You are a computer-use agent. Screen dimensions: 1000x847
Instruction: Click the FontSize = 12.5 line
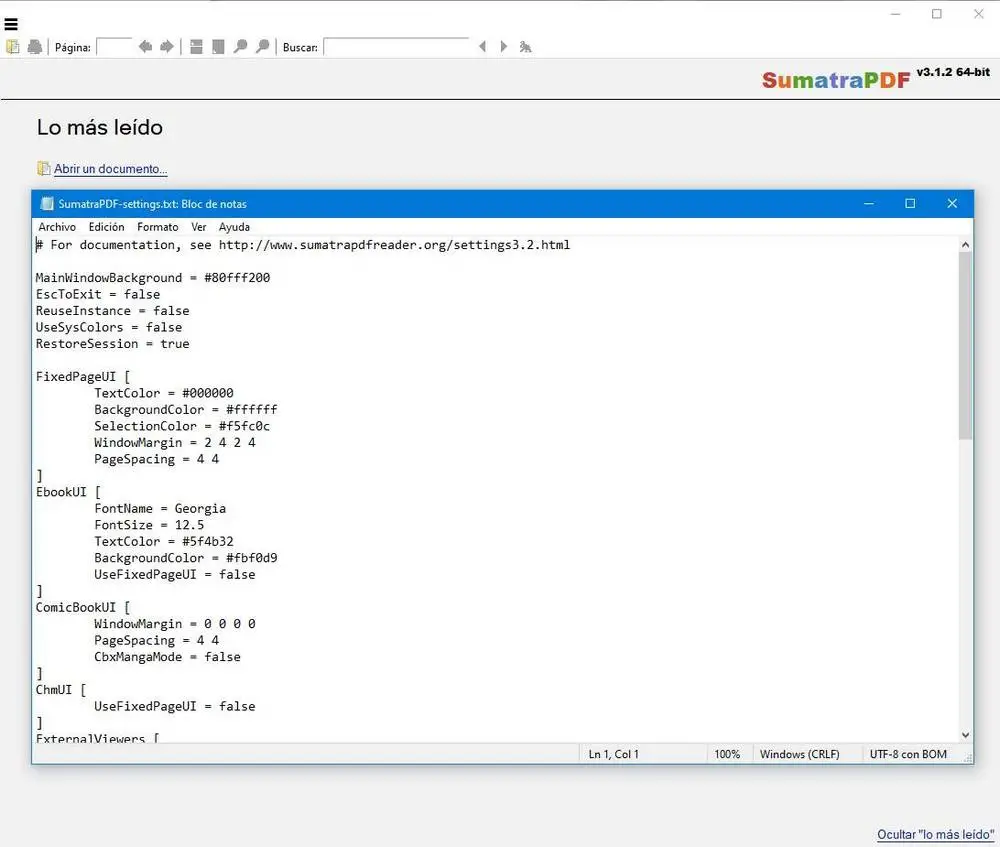(149, 526)
